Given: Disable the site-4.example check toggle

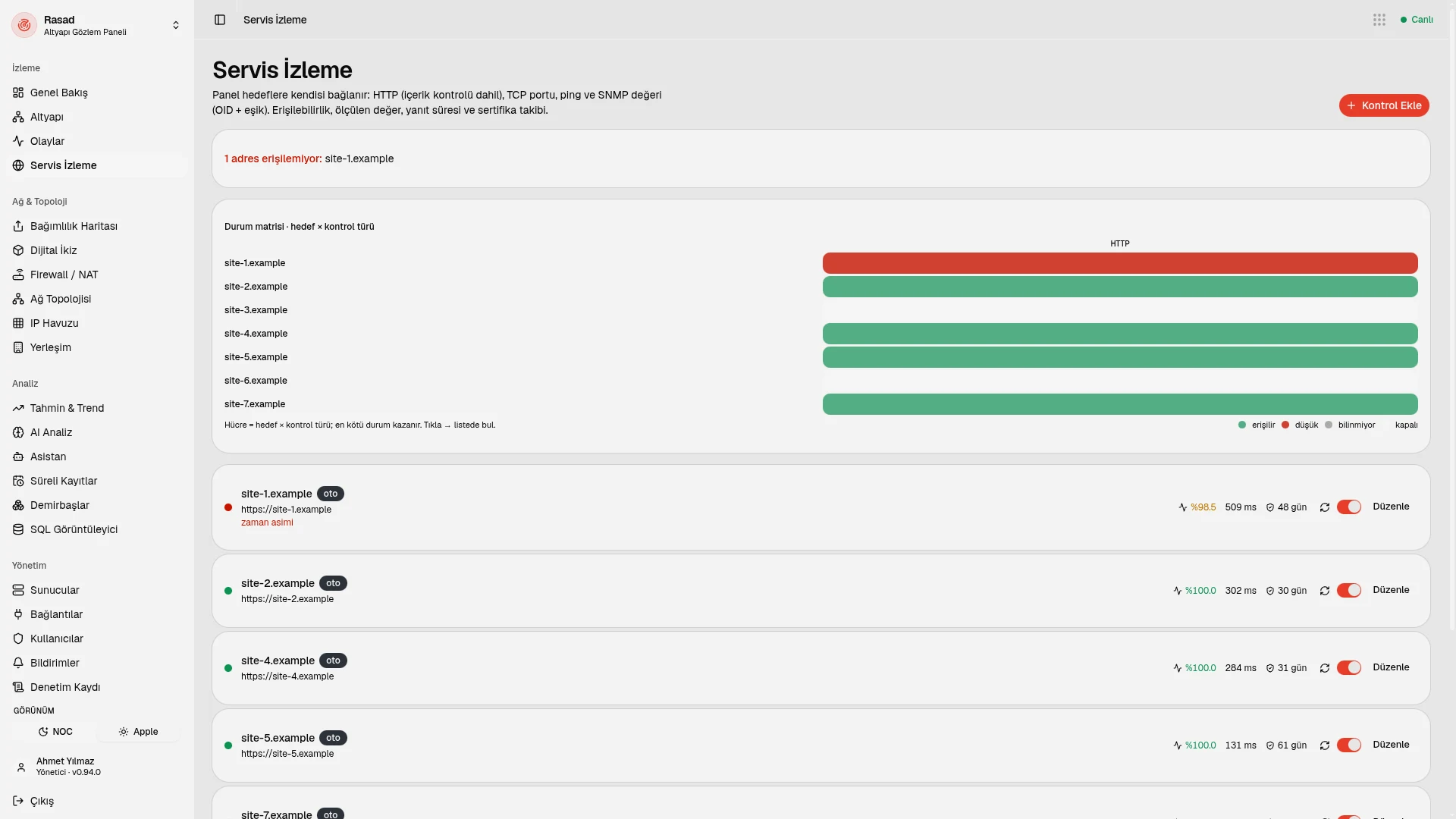Looking at the screenshot, I should pyautogui.click(x=1349, y=668).
